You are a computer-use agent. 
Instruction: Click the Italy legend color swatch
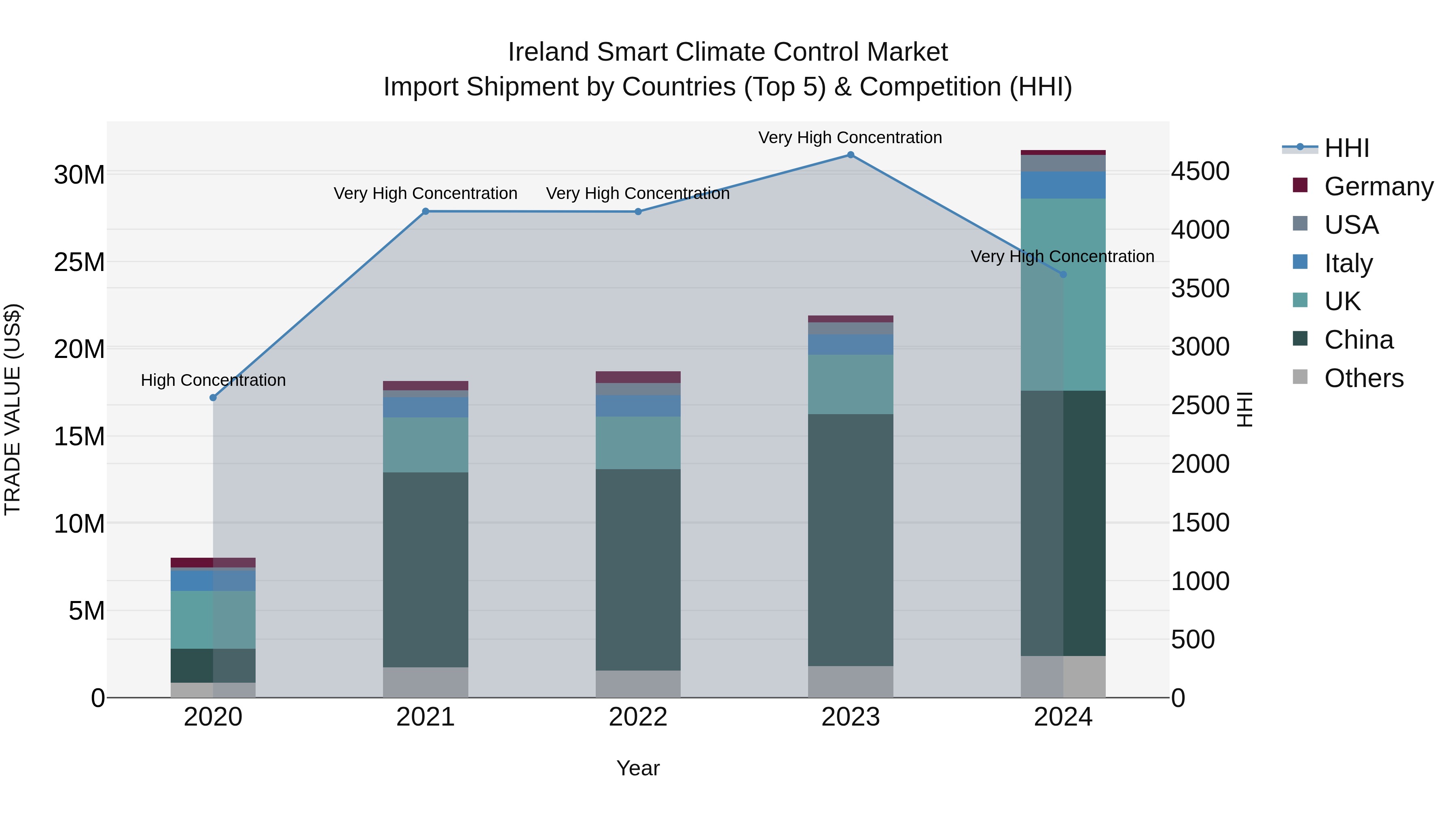(x=1300, y=262)
